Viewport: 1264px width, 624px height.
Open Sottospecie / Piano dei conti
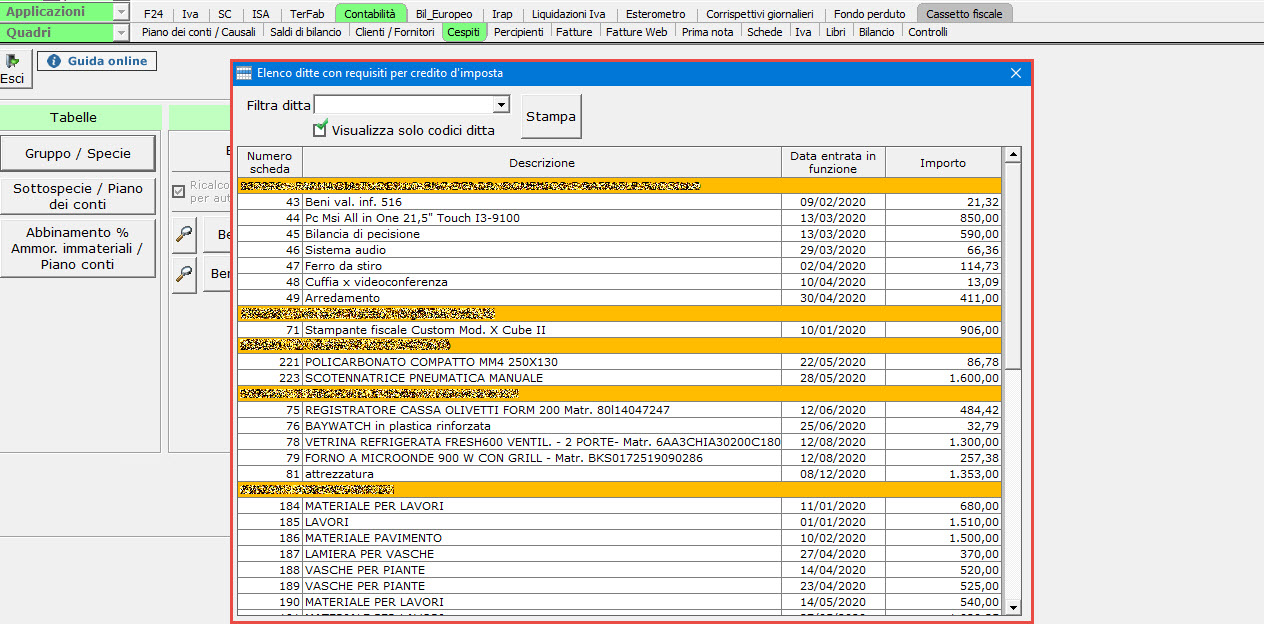click(x=77, y=196)
